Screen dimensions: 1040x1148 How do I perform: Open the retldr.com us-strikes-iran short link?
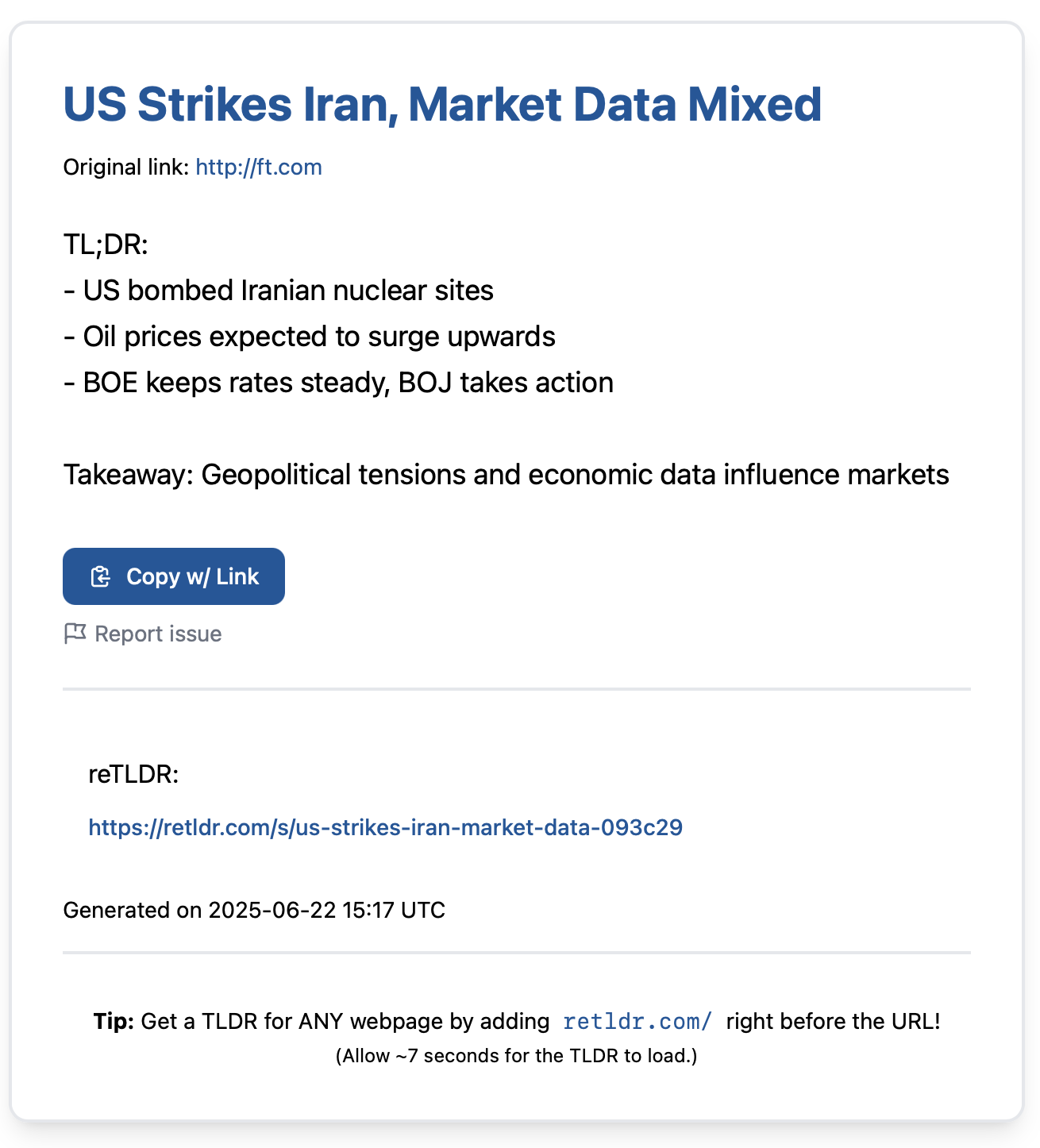pos(385,827)
